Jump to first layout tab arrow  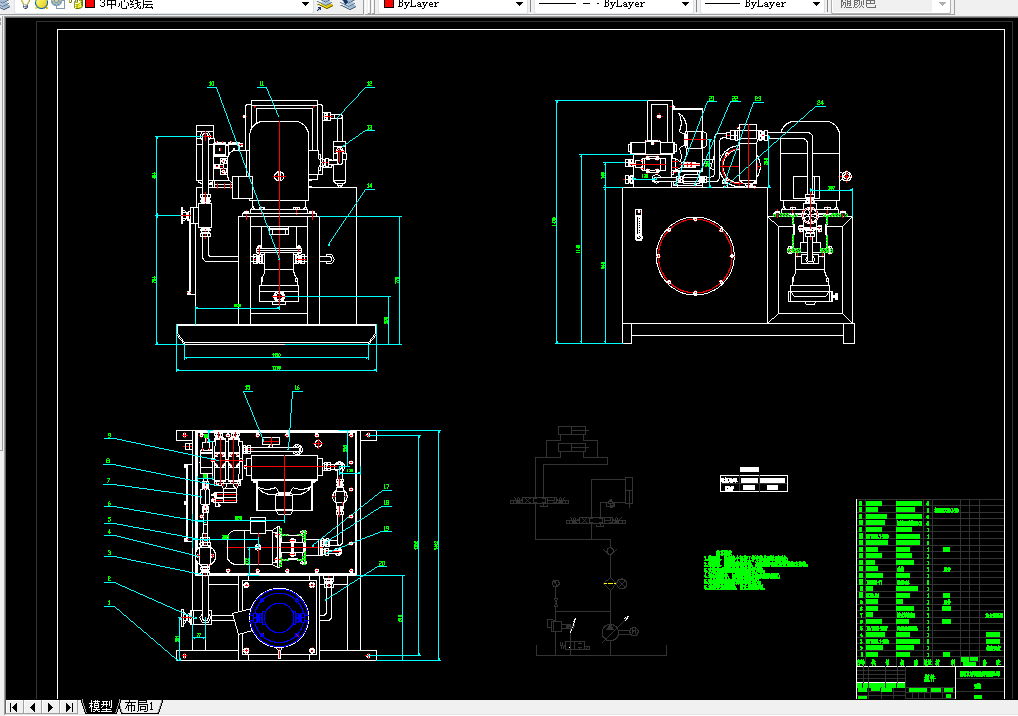pos(13,707)
